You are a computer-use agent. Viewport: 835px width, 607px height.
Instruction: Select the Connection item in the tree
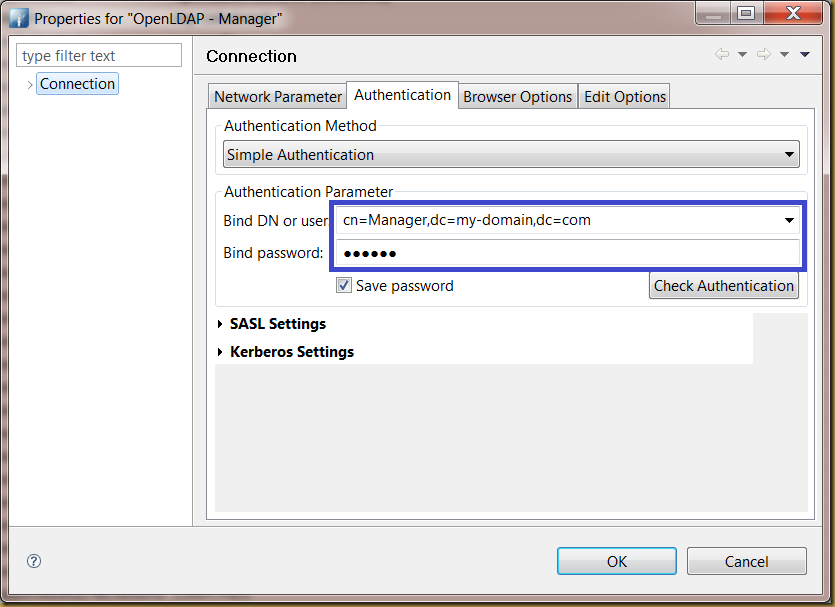(x=77, y=84)
